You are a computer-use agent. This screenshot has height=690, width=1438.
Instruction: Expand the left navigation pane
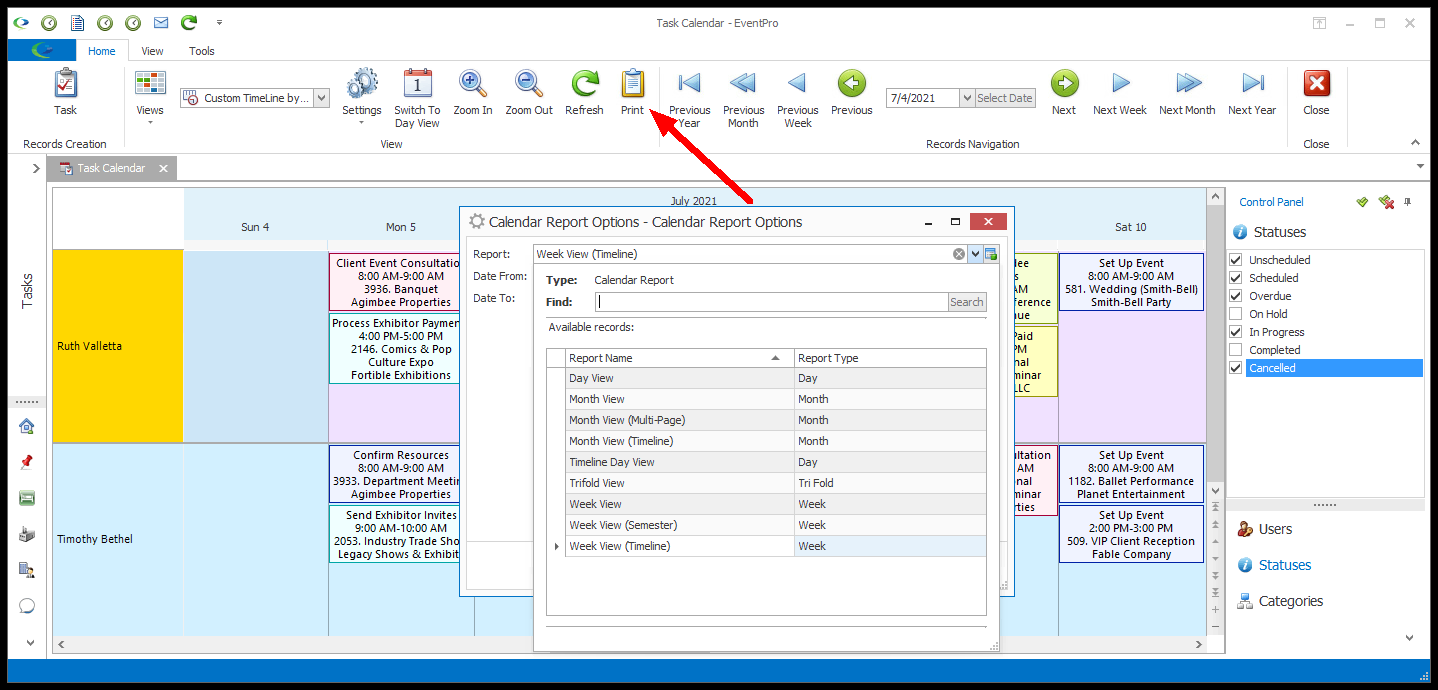click(x=36, y=168)
